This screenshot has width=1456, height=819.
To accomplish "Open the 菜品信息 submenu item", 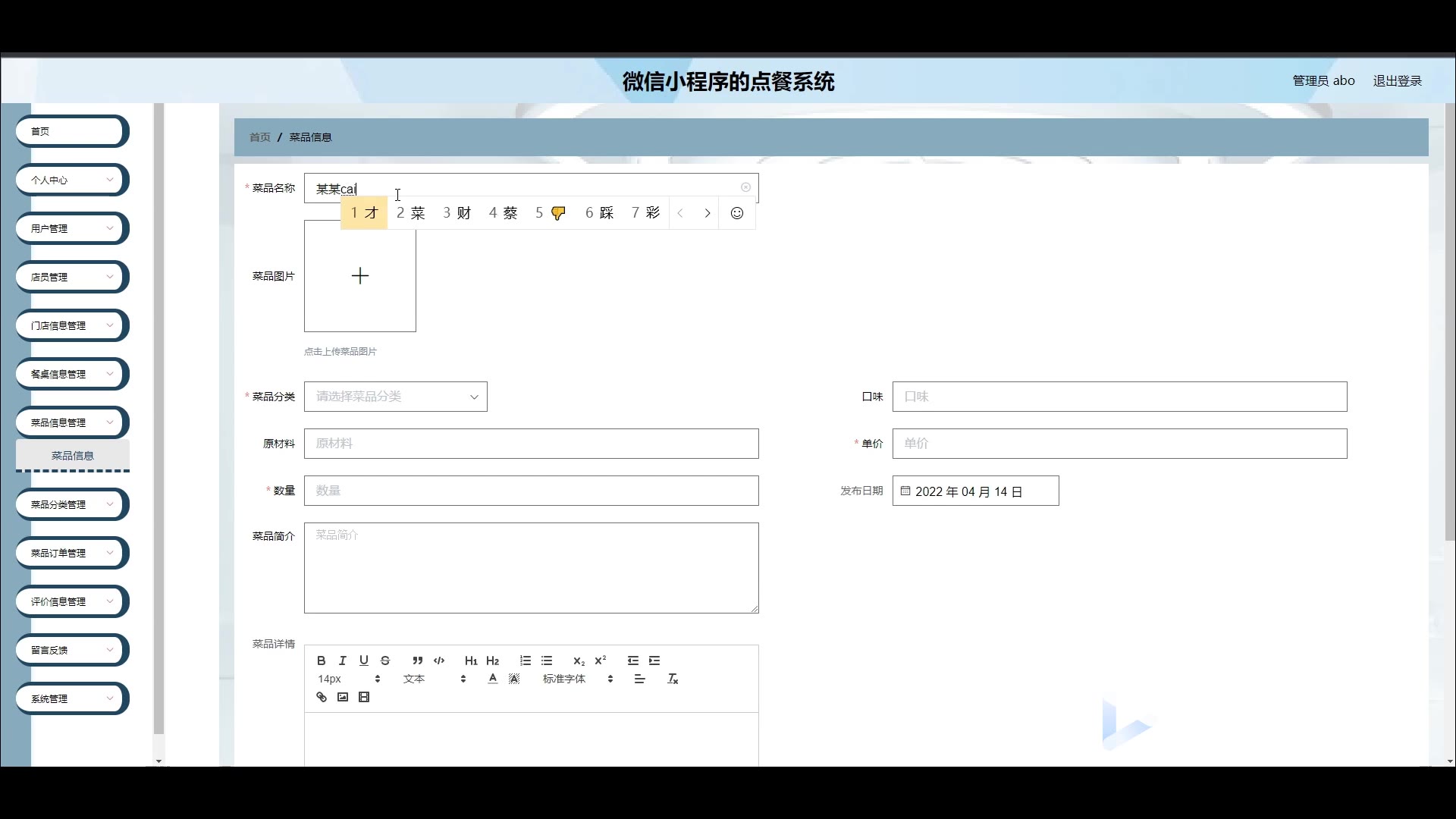I will coord(73,456).
